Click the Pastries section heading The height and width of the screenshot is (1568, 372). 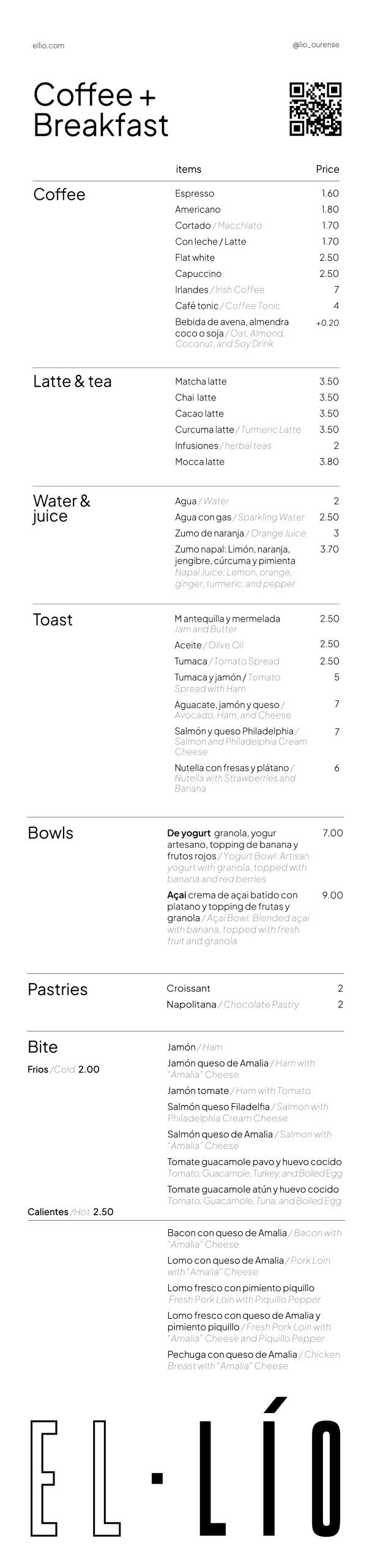(58, 989)
